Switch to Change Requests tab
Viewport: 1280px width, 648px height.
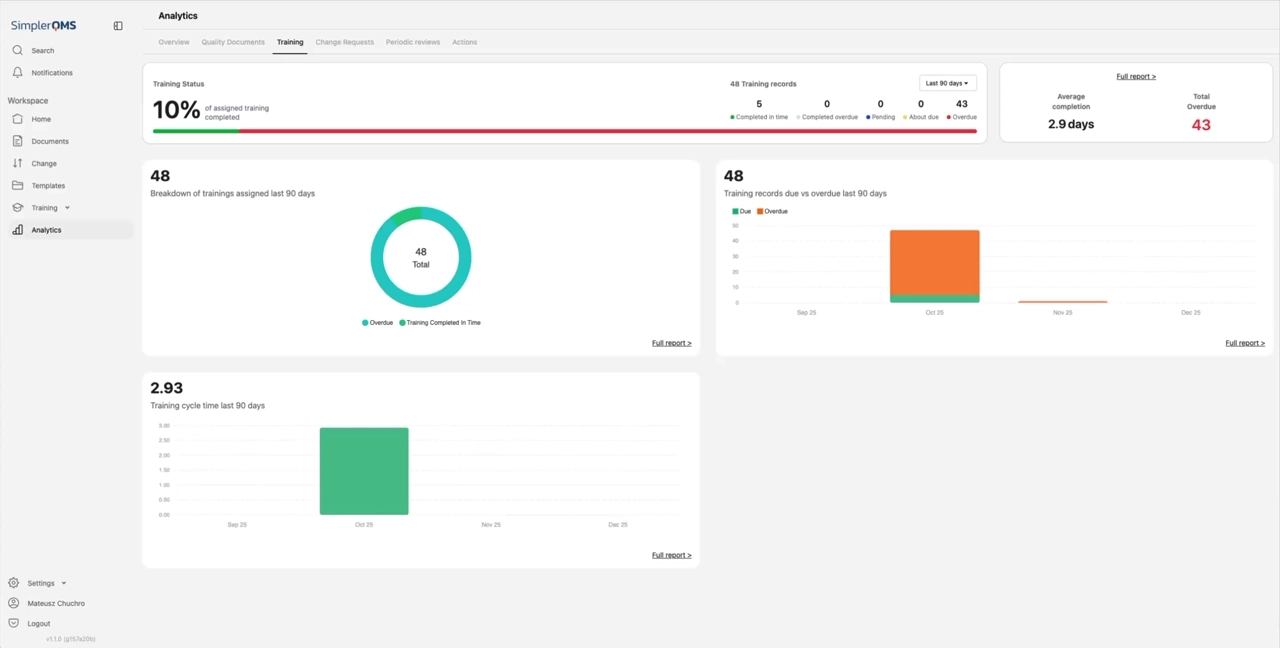[x=344, y=42]
